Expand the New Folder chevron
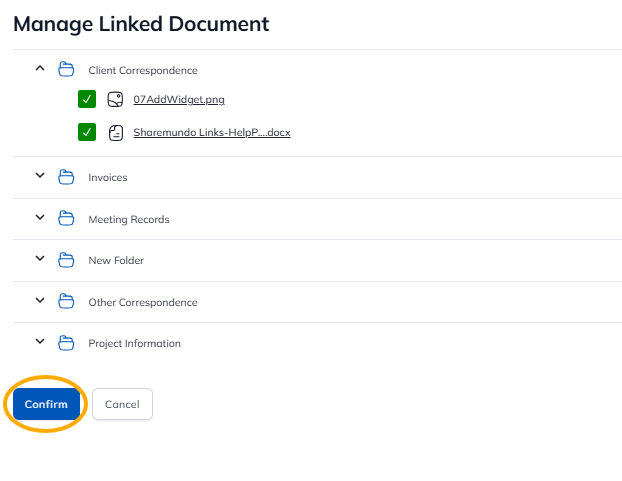622x481 pixels. tap(40, 259)
